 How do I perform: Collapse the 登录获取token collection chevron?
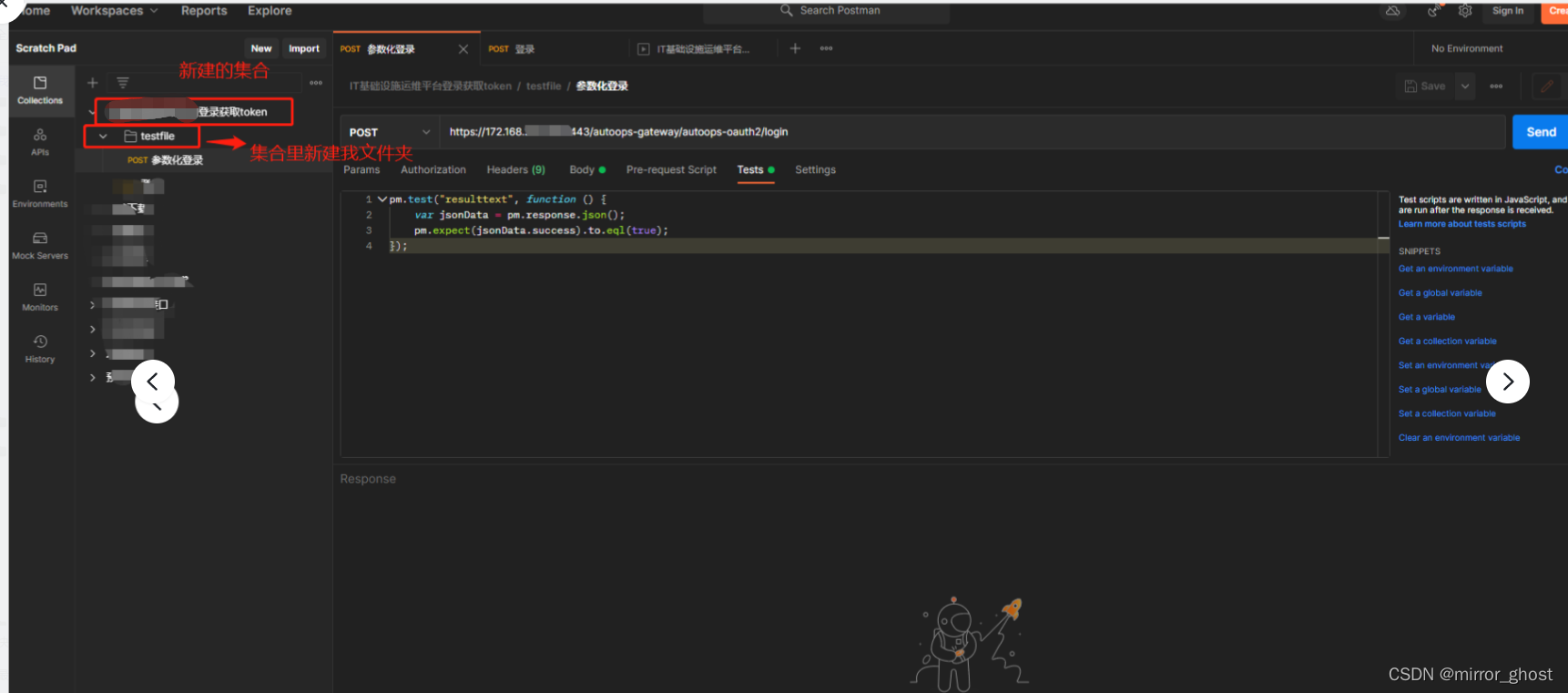pyautogui.click(x=92, y=113)
